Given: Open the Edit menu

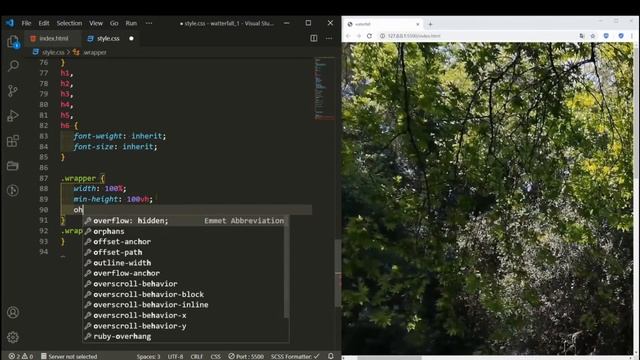Looking at the screenshot, I should (x=44, y=23).
